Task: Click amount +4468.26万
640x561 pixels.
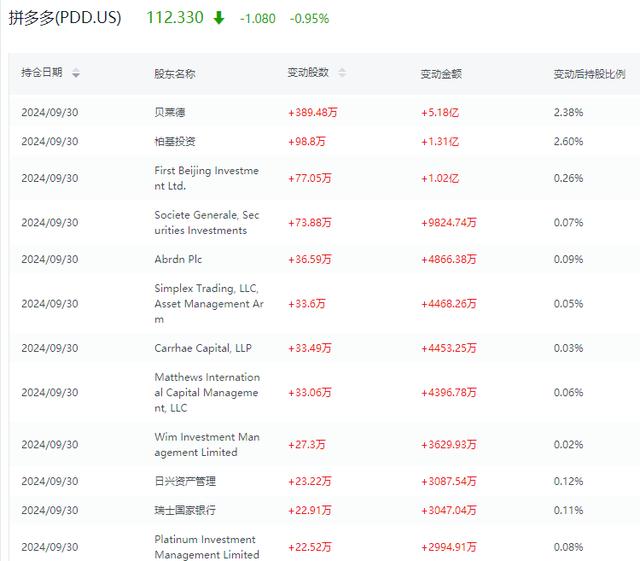Action: click(449, 304)
